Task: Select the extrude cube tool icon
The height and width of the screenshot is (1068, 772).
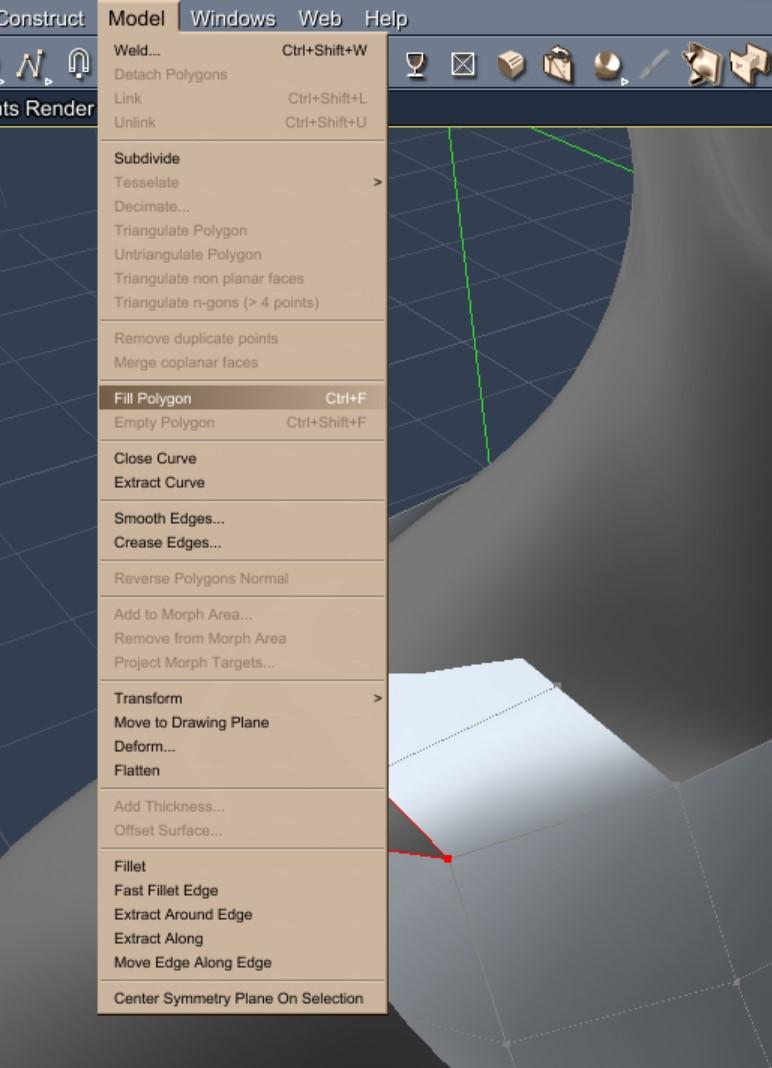Action: [x=511, y=65]
